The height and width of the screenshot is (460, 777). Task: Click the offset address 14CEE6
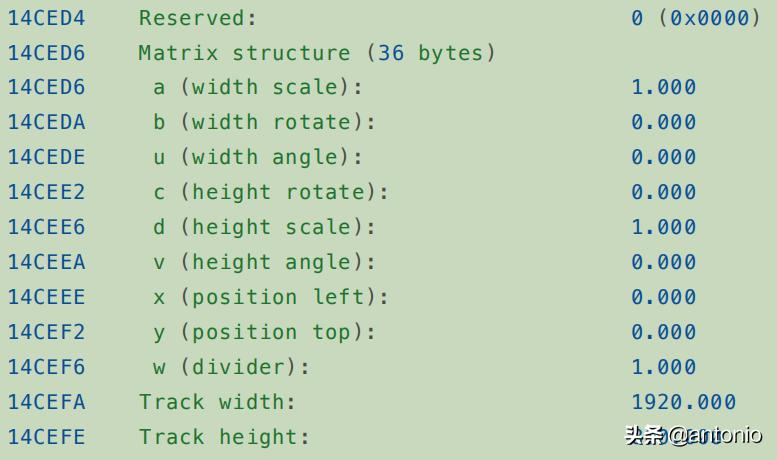(47, 228)
